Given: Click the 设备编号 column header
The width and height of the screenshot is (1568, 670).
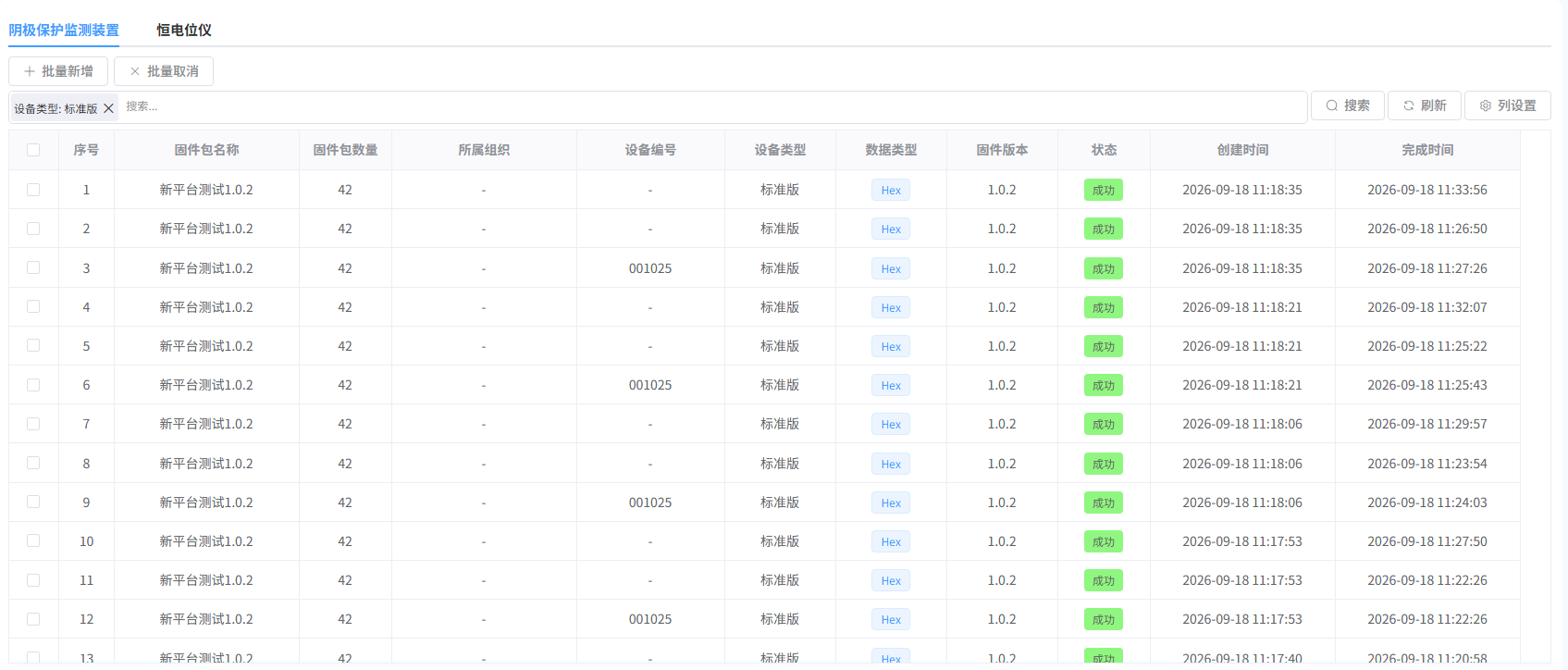Looking at the screenshot, I should (650, 150).
